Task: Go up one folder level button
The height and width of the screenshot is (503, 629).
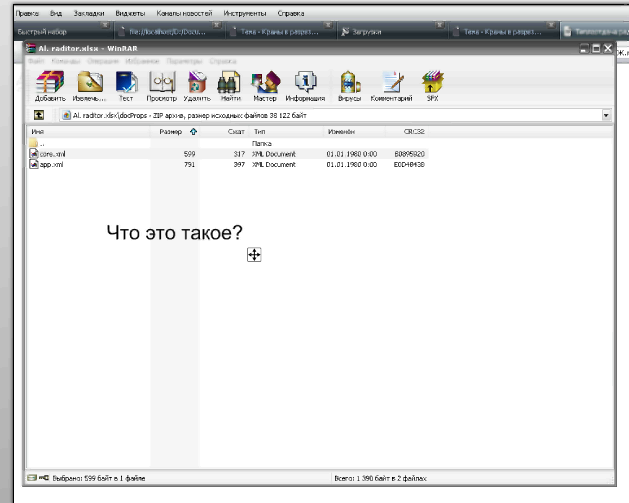Action: point(38,115)
